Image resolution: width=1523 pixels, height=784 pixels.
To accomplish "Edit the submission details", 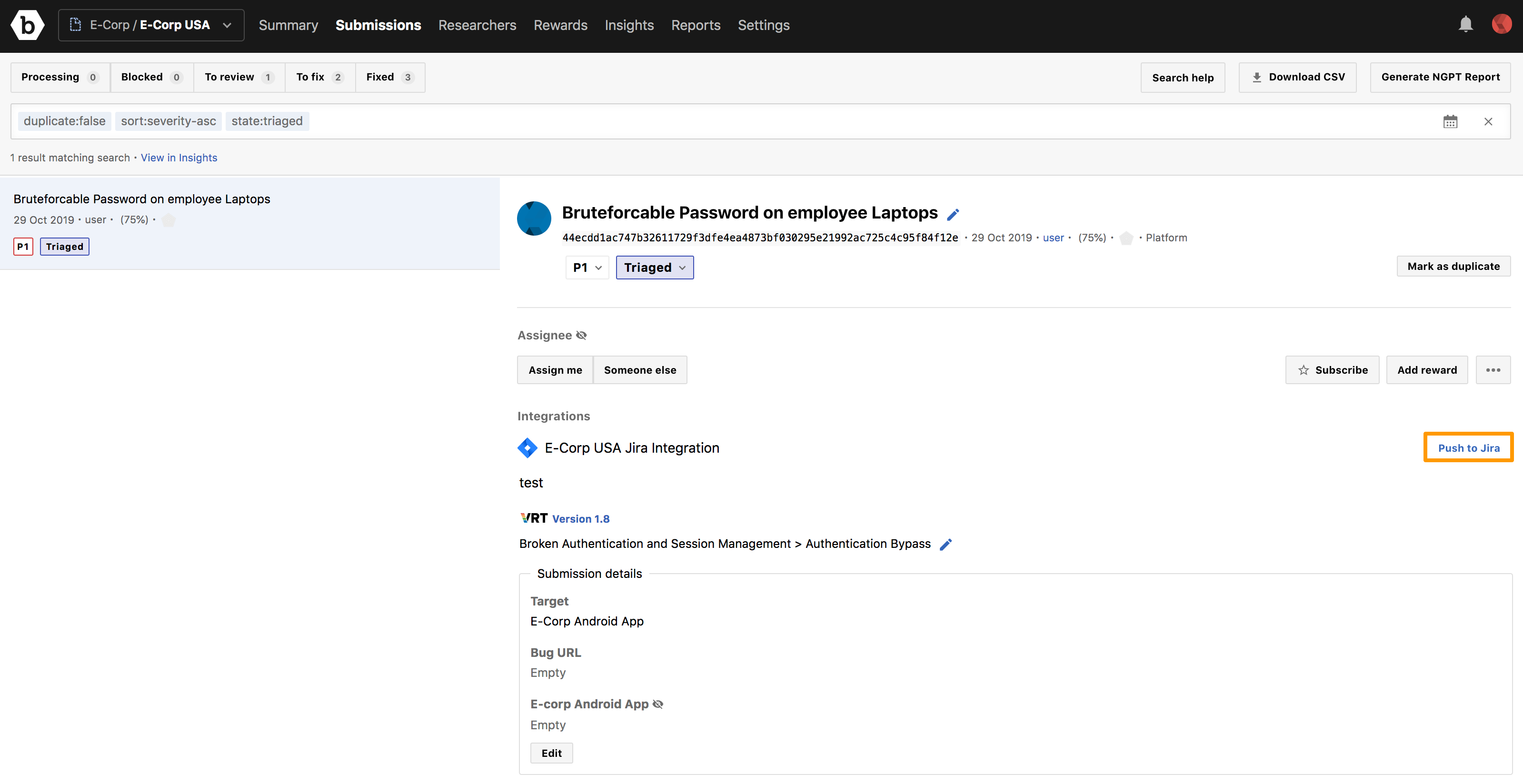I will 552,753.
